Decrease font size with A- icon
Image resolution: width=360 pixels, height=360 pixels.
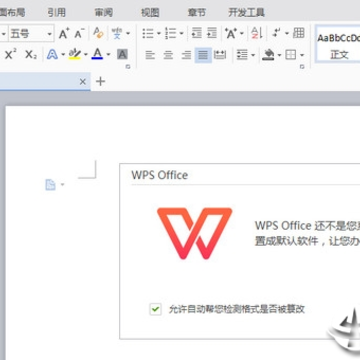pyautogui.click(x=79, y=33)
